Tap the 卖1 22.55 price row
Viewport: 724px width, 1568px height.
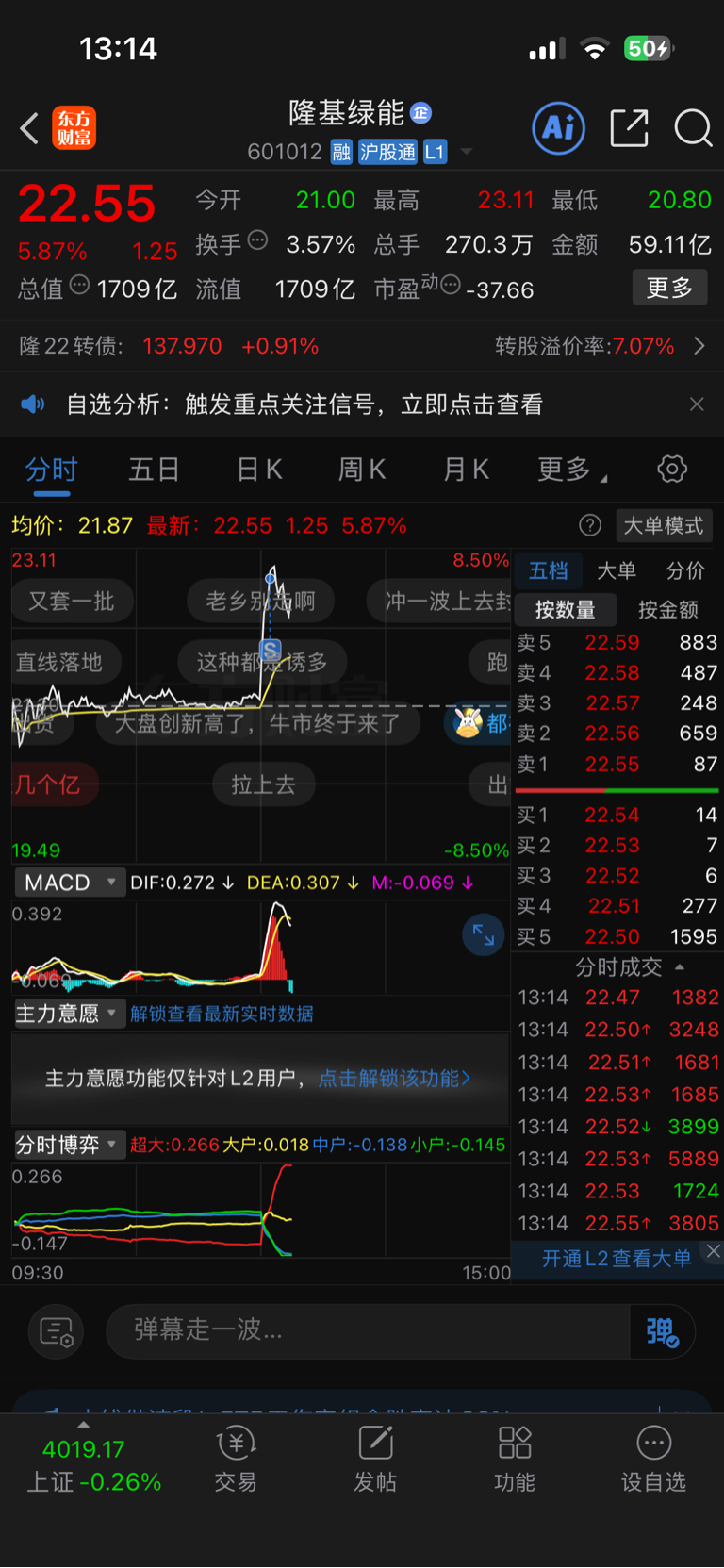[617, 764]
